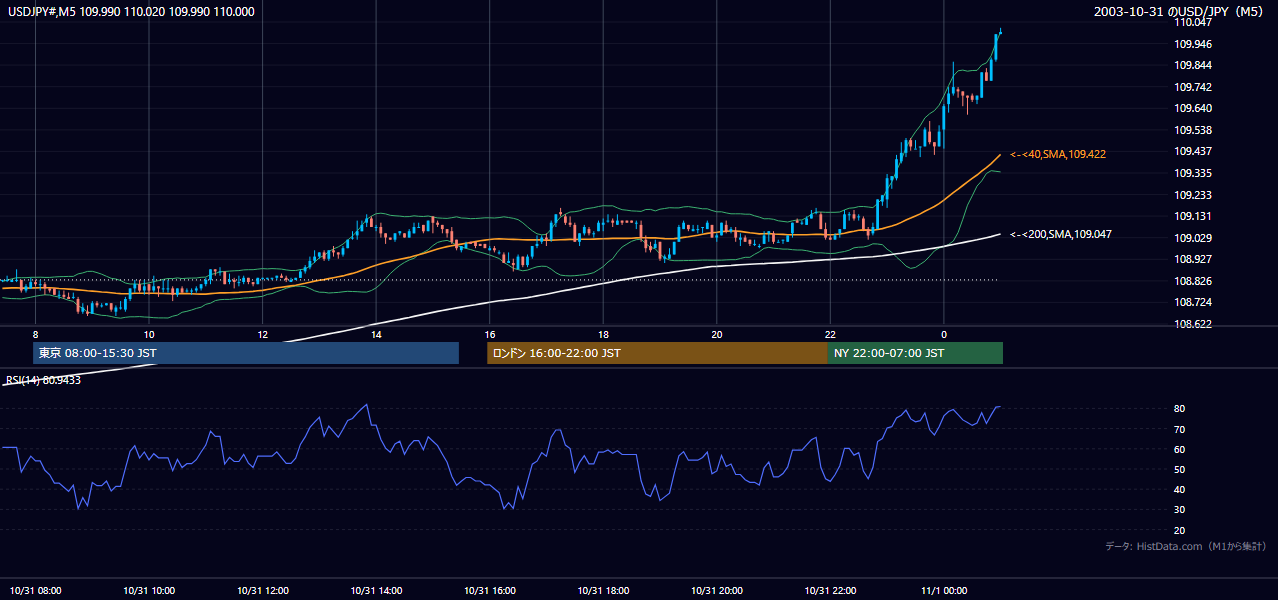Click hour tick 12 on chart time axis
The image size is (1278, 600).
click(x=262, y=334)
